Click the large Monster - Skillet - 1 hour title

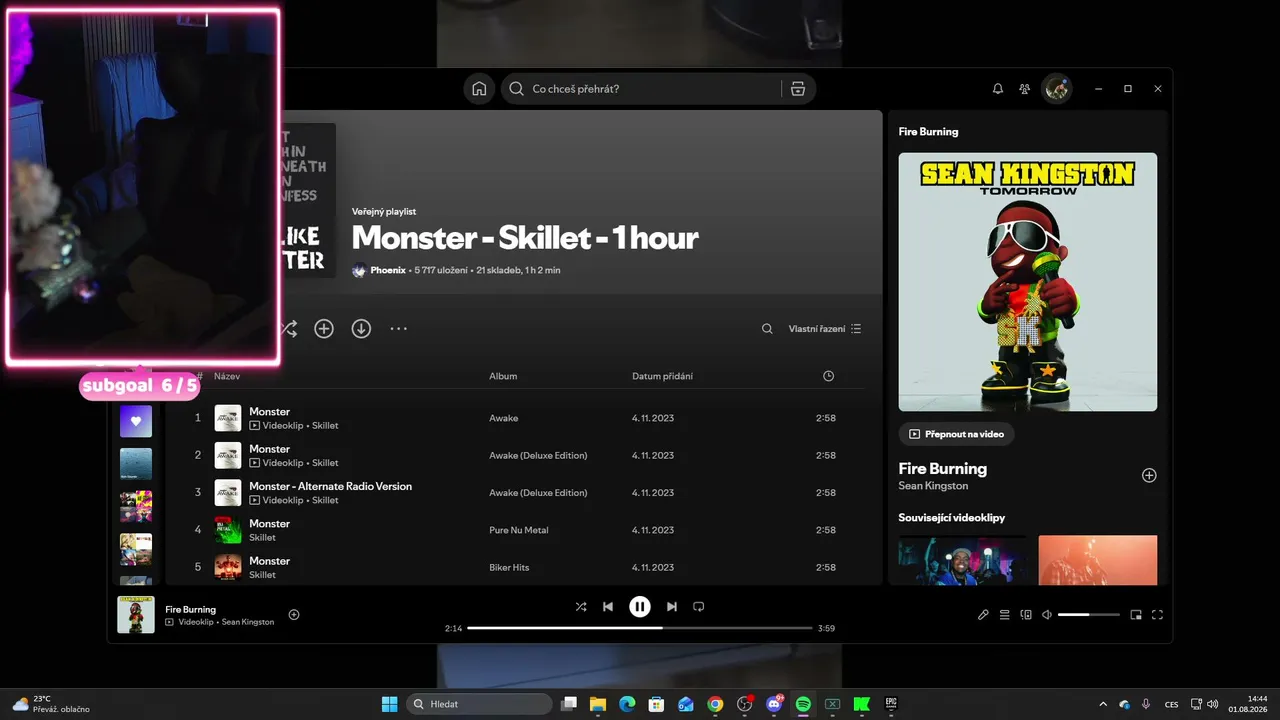click(x=525, y=237)
